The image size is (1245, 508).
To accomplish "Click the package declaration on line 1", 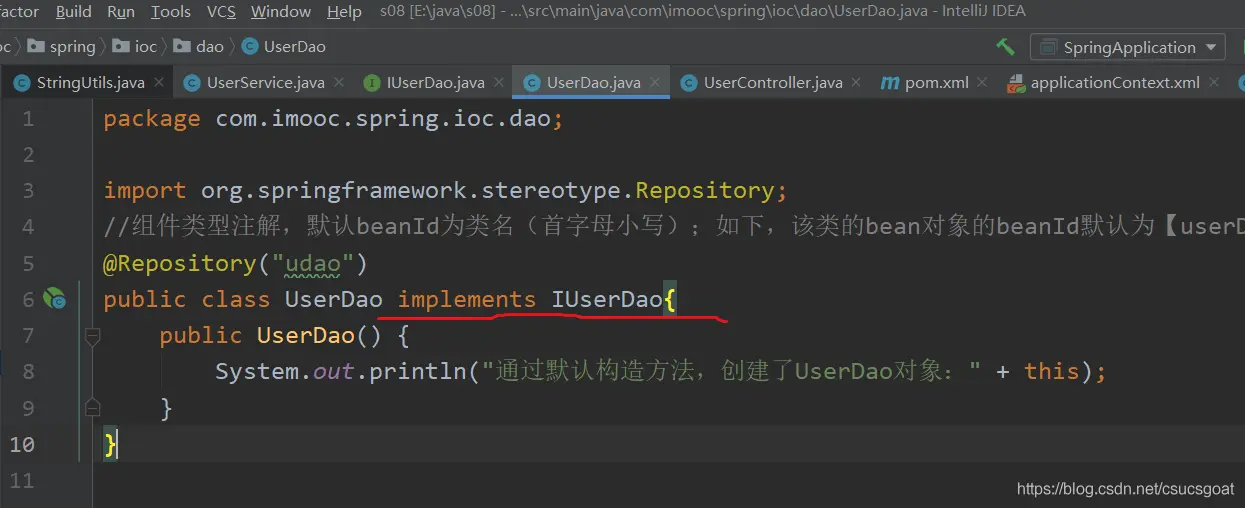I will pyautogui.click(x=334, y=119).
